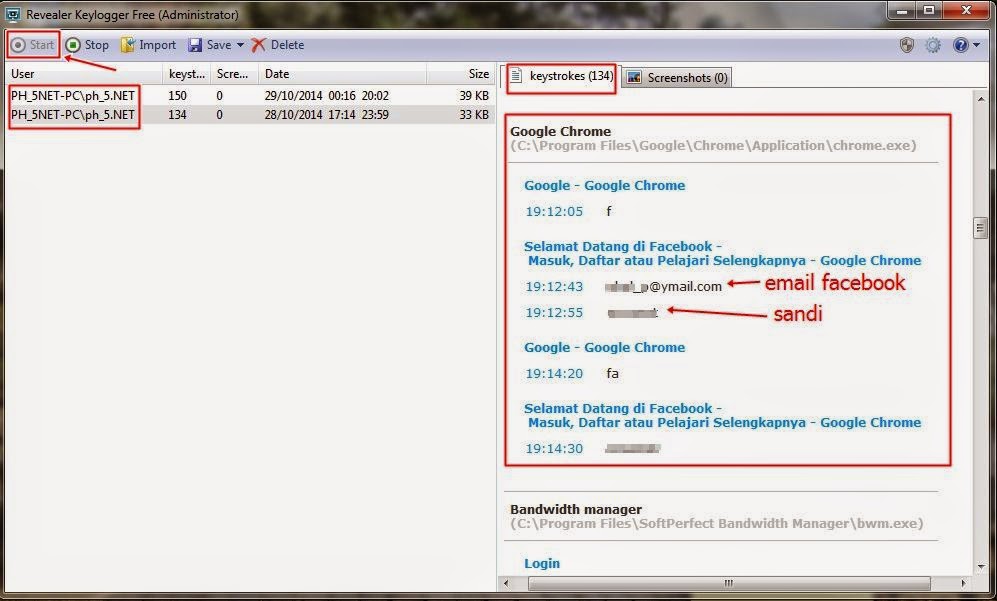Click the chrome.exe file path text
Viewport: 997px width, 601px height.
[713, 146]
